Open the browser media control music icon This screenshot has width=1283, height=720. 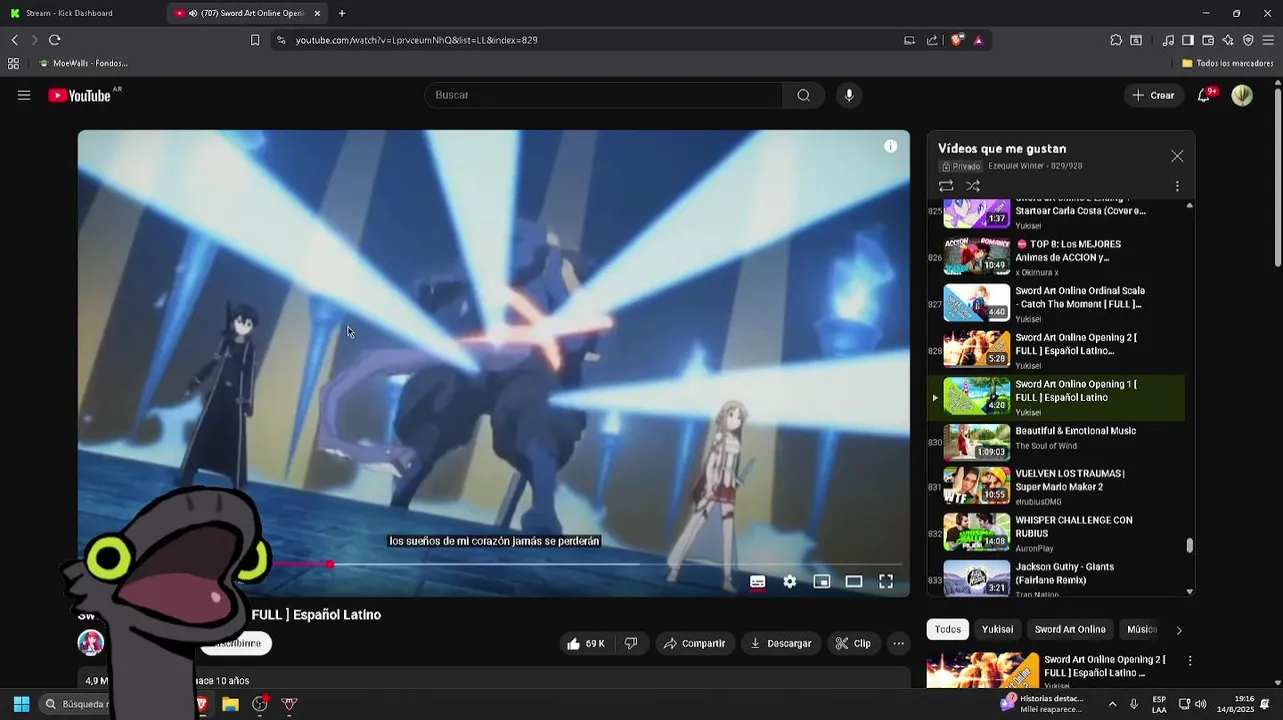pyautogui.click(x=1168, y=40)
